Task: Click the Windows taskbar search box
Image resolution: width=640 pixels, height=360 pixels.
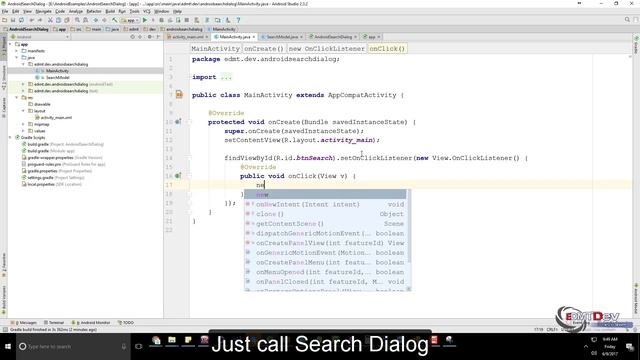Action: coord(73,347)
